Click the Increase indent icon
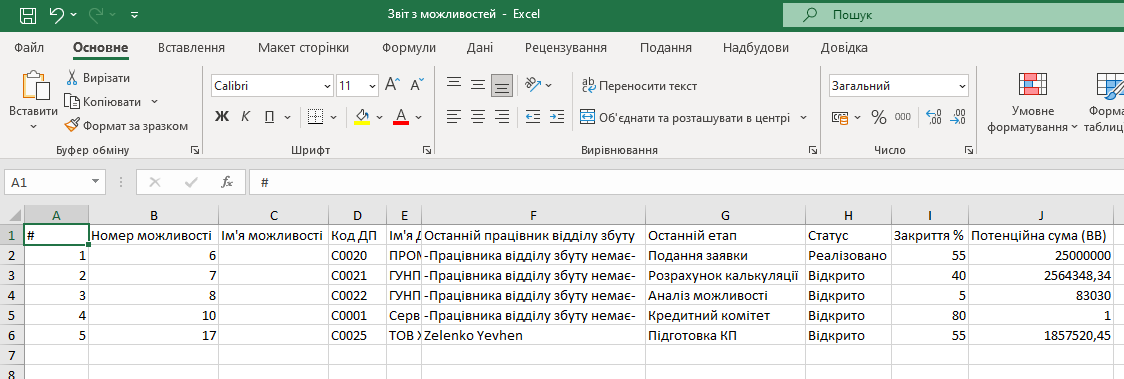This screenshot has width=1124, height=379. point(557,116)
